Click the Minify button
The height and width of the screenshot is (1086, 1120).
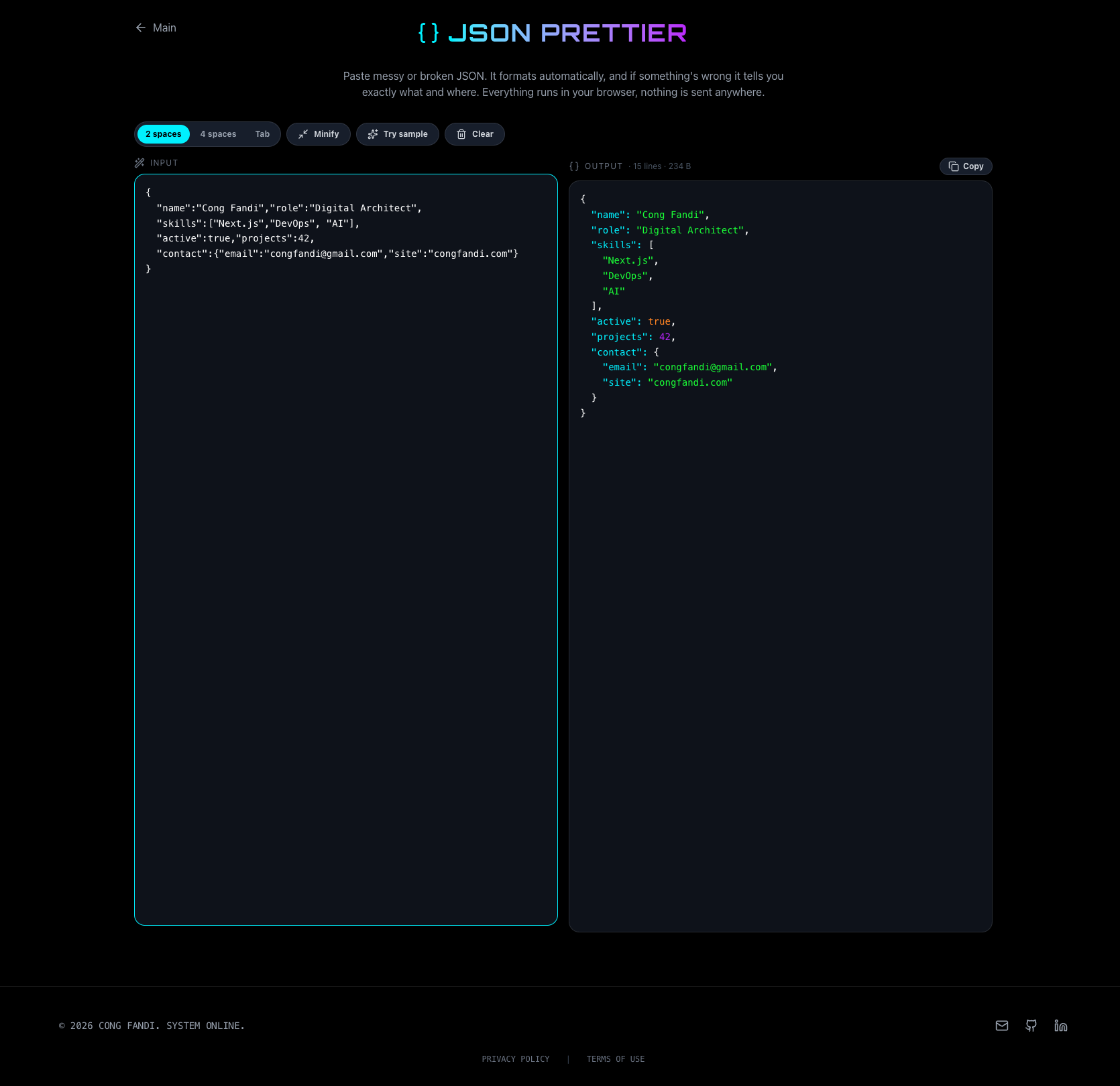pyautogui.click(x=319, y=134)
